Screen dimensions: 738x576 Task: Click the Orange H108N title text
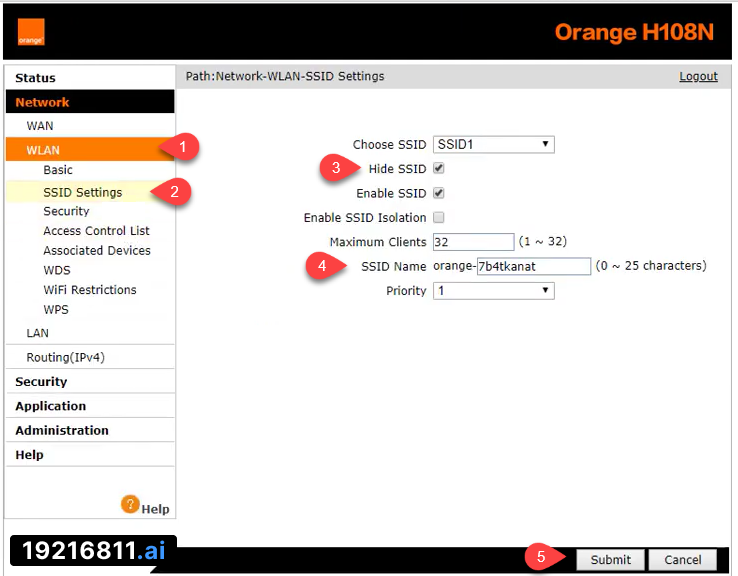634,32
